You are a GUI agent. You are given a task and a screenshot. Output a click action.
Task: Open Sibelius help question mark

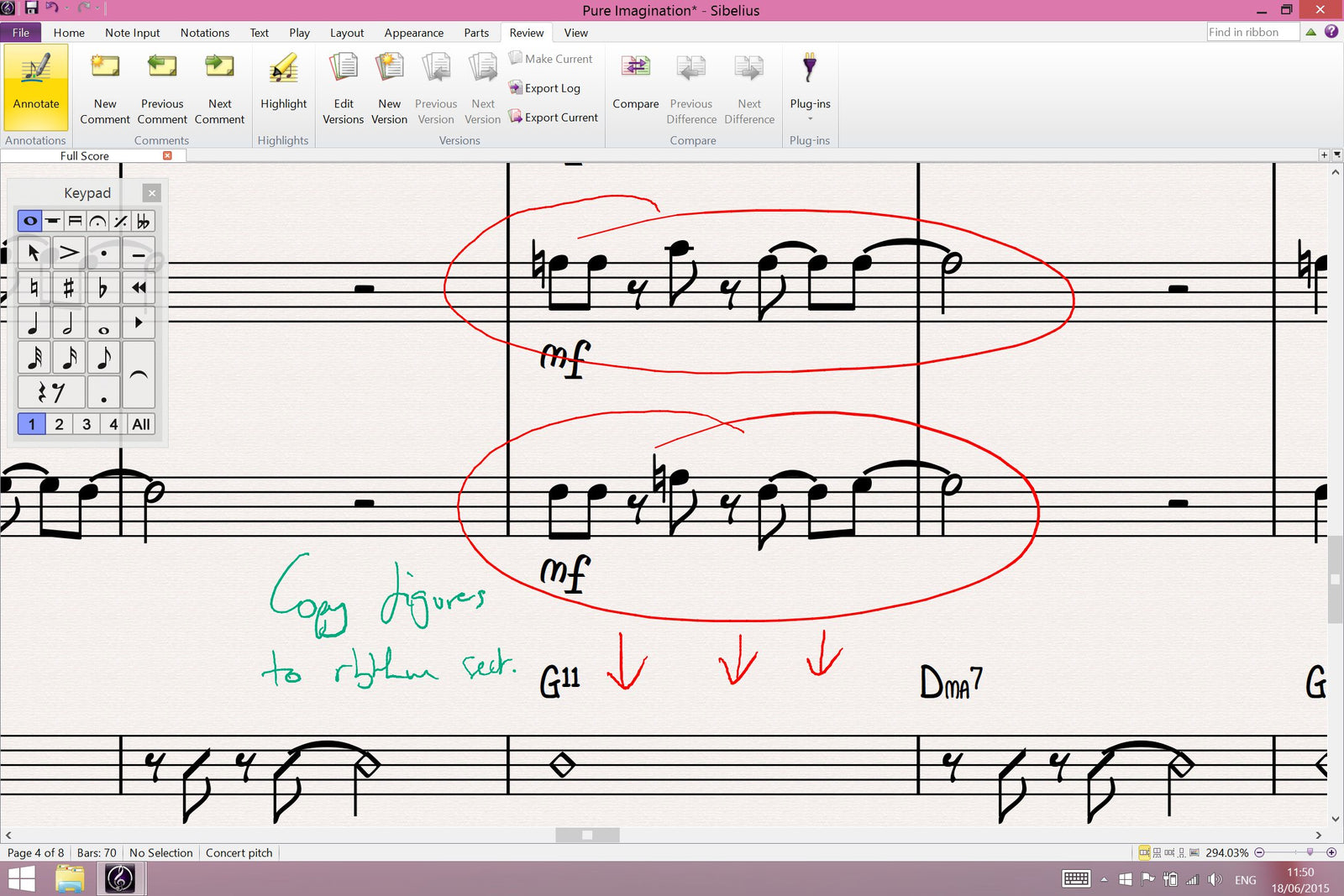(x=1331, y=32)
